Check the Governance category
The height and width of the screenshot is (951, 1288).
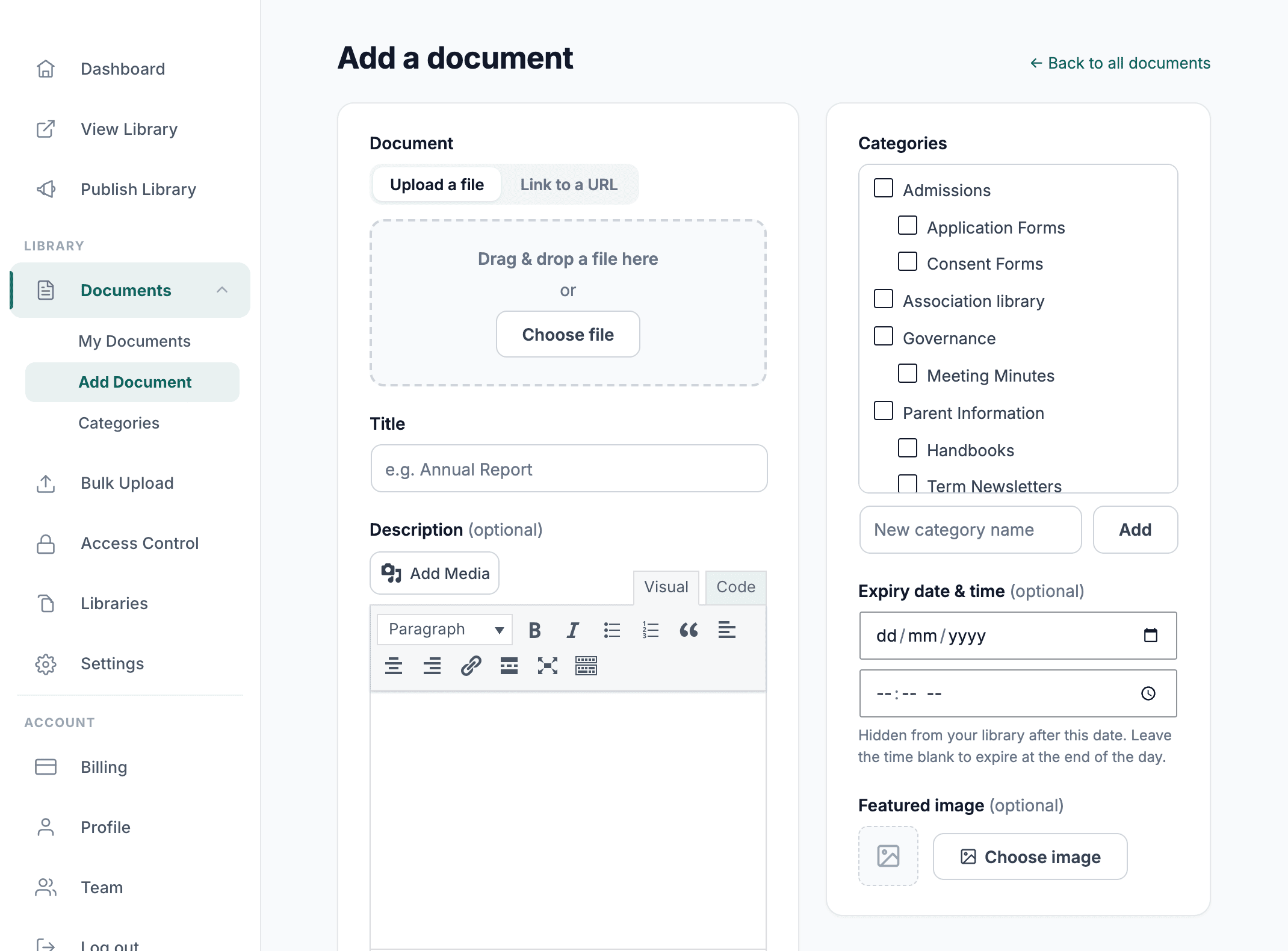(884, 336)
